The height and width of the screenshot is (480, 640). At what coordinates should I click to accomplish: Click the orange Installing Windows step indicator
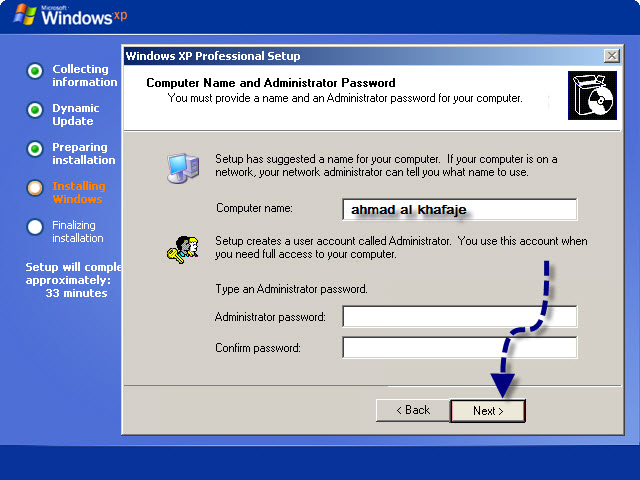(35, 187)
